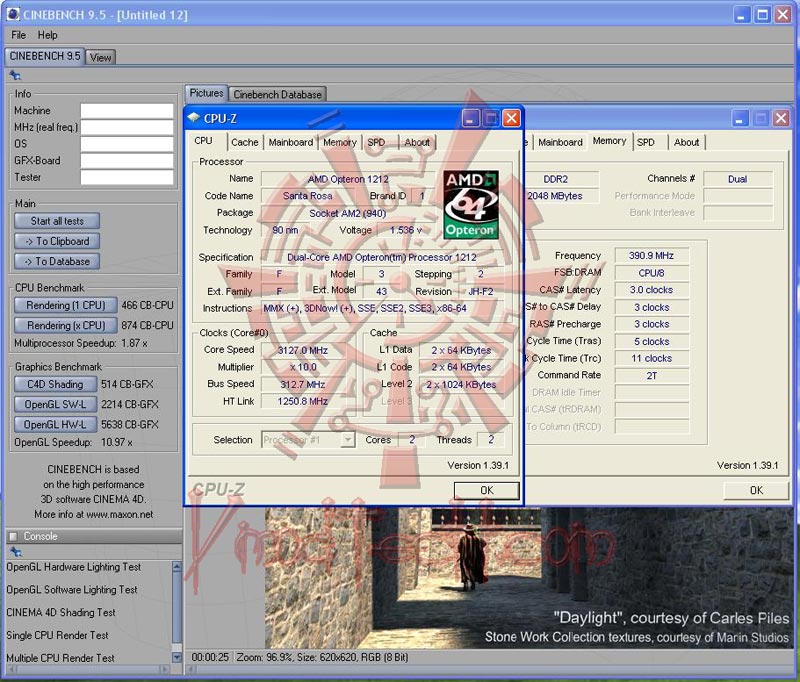Click 'OpenGL Hardware Lighting Test' console line

point(73,567)
